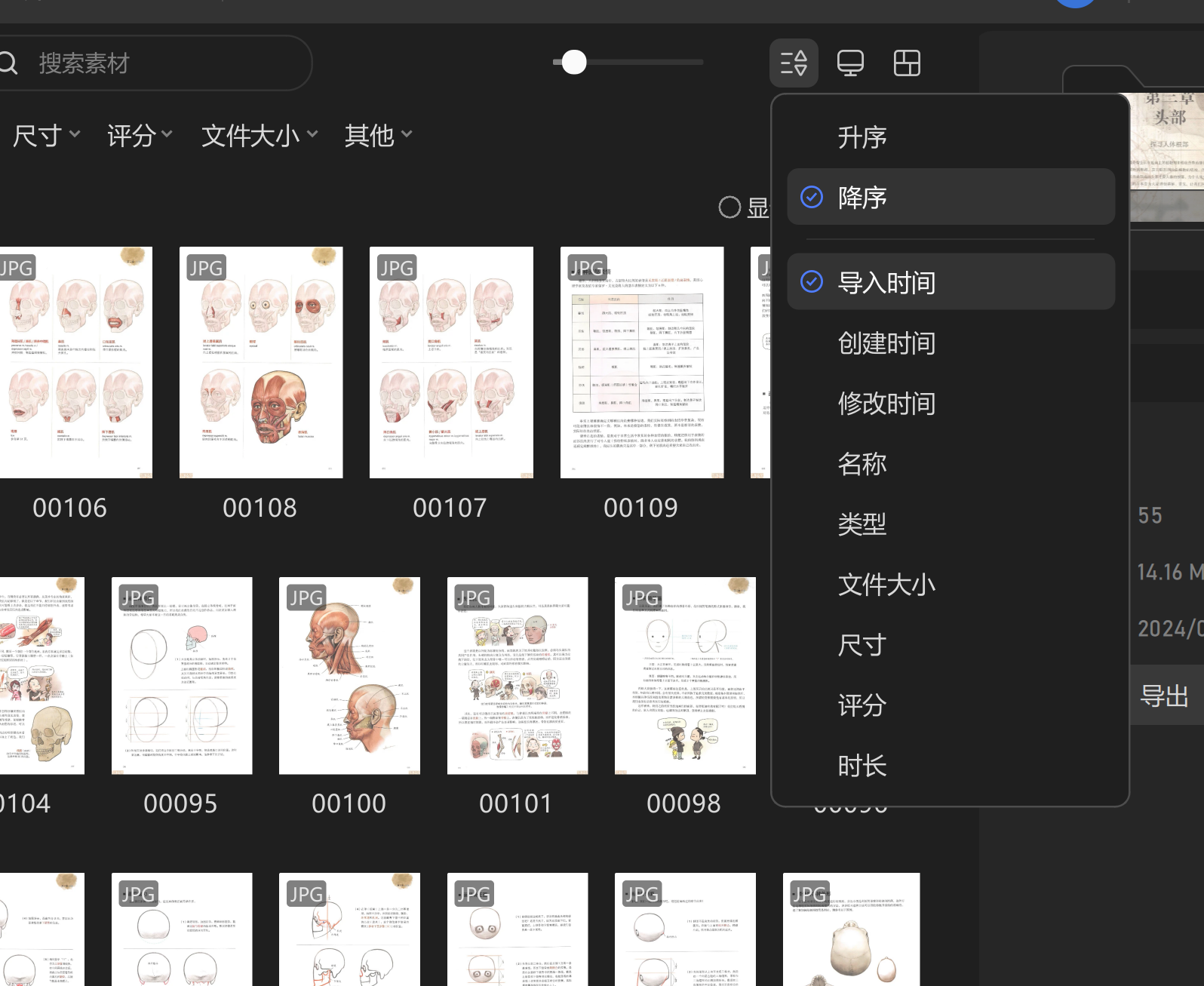Open the skull image thumbnail in bottom row

(852, 929)
